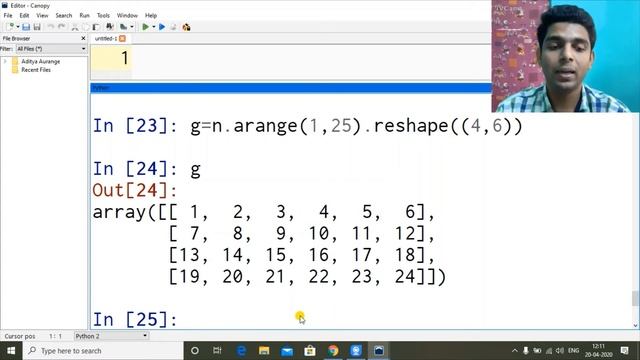640x360 pixels.
Task: Open Google Chrome from taskbar
Action: [333, 351]
